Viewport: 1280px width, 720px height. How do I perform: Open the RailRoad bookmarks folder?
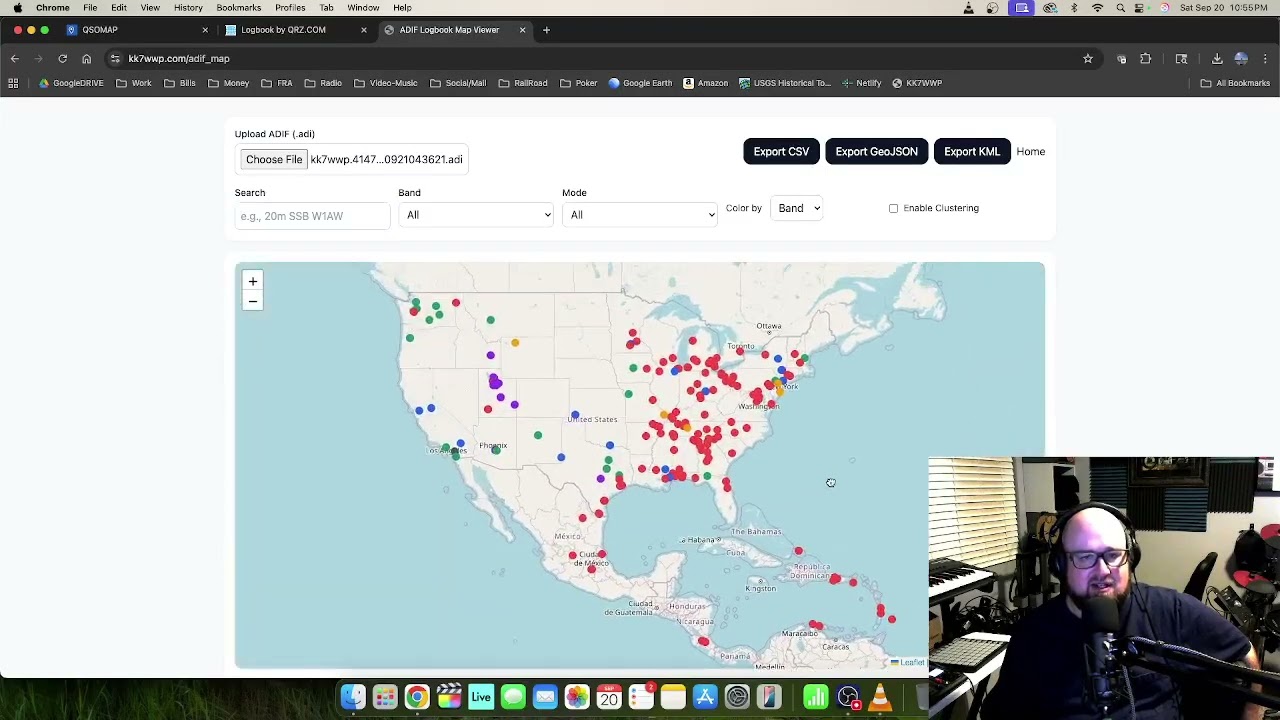[x=523, y=83]
